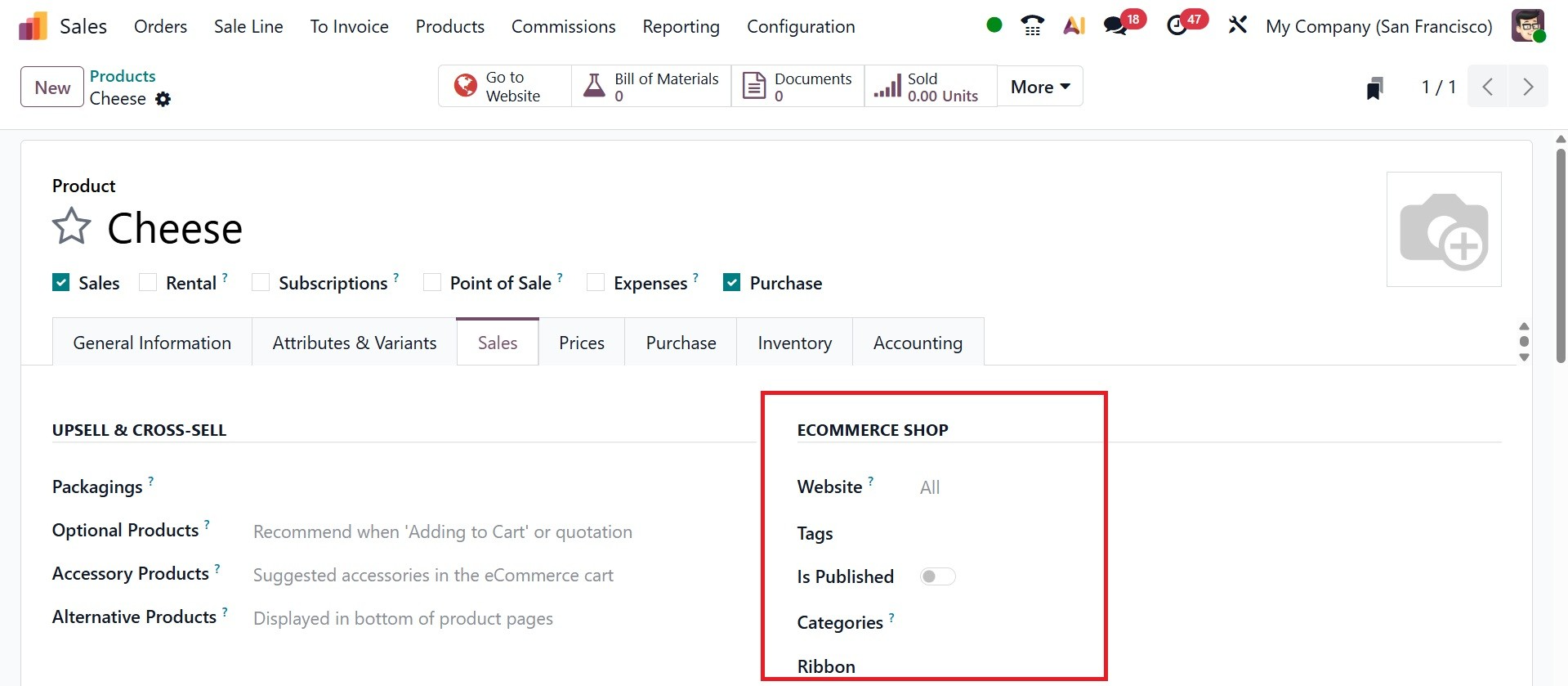Click the bookmark icon near the pager
Screen dimensions: 1568x686
1375,87
